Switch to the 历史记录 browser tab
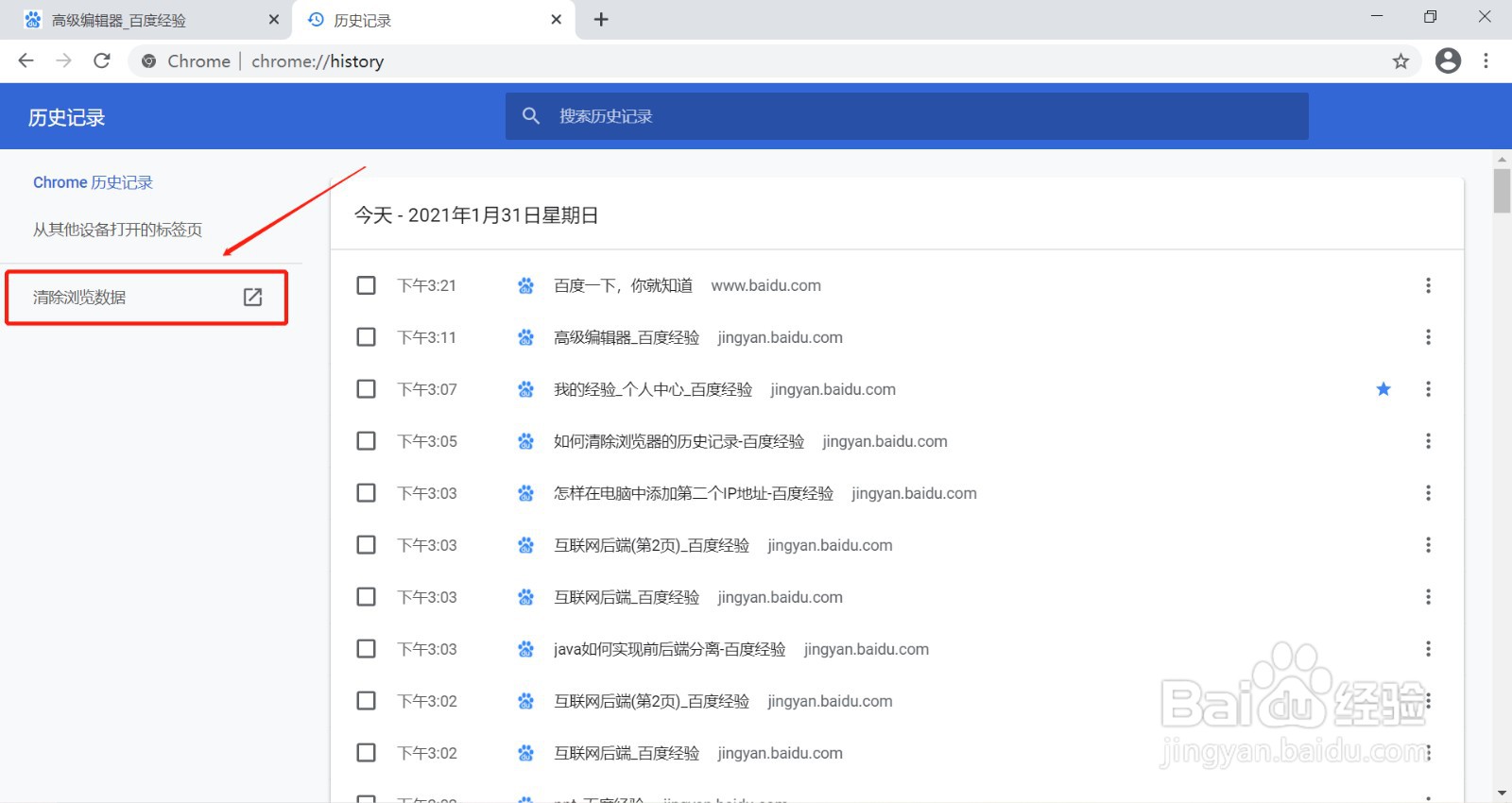Screen dimensions: 1512x803 point(435,20)
